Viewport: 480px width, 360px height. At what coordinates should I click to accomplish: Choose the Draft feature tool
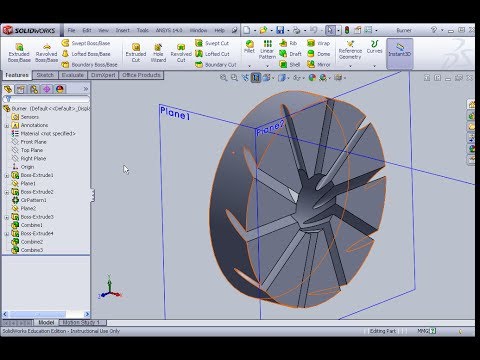click(290, 54)
